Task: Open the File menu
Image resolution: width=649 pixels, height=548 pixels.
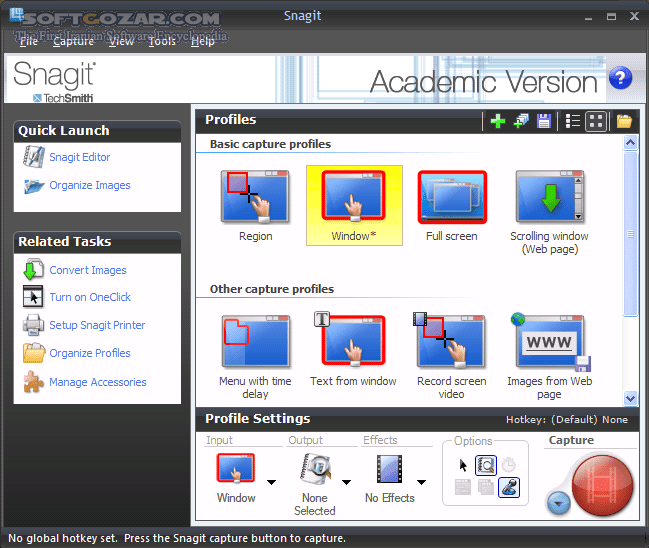Action: tap(29, 41)
